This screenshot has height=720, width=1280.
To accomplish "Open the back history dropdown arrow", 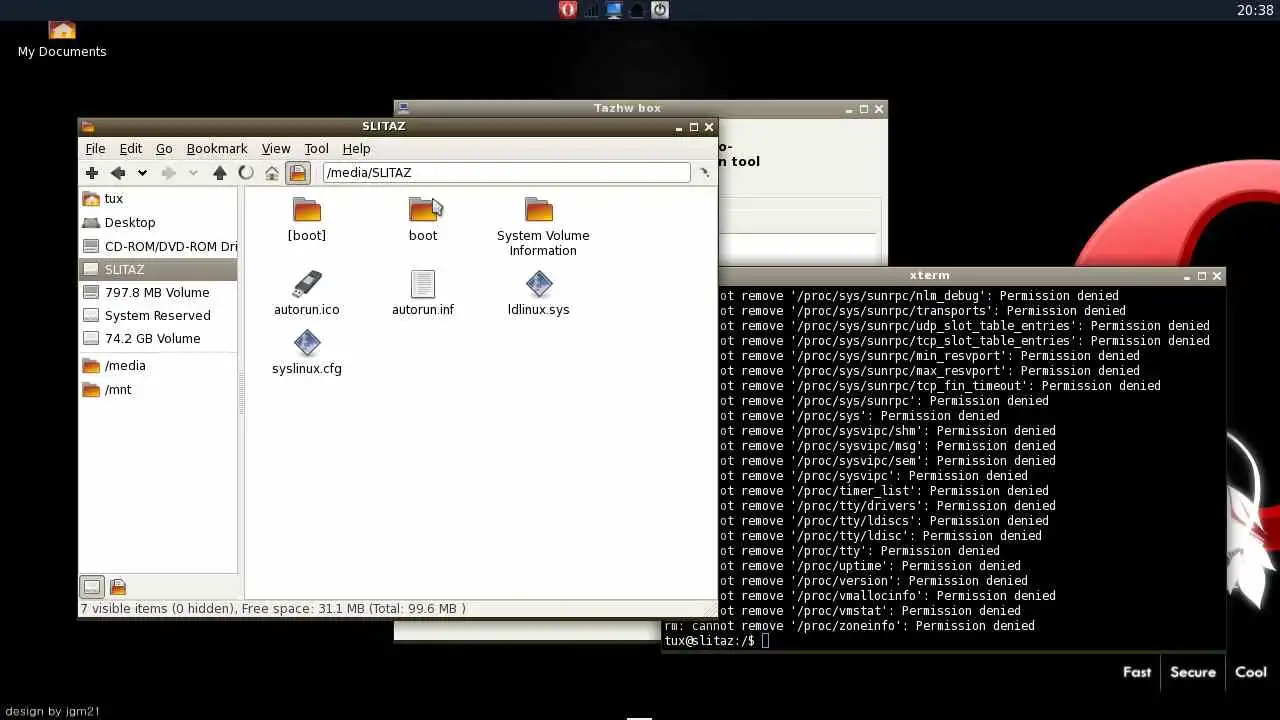I will (142, 173).
